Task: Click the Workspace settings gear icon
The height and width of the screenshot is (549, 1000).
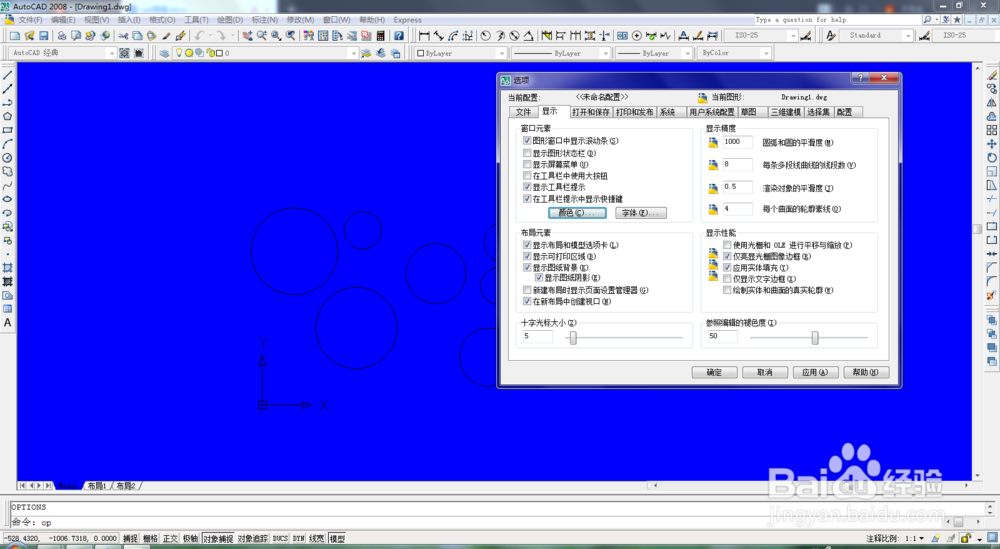Action: click(x=124, y=53)
